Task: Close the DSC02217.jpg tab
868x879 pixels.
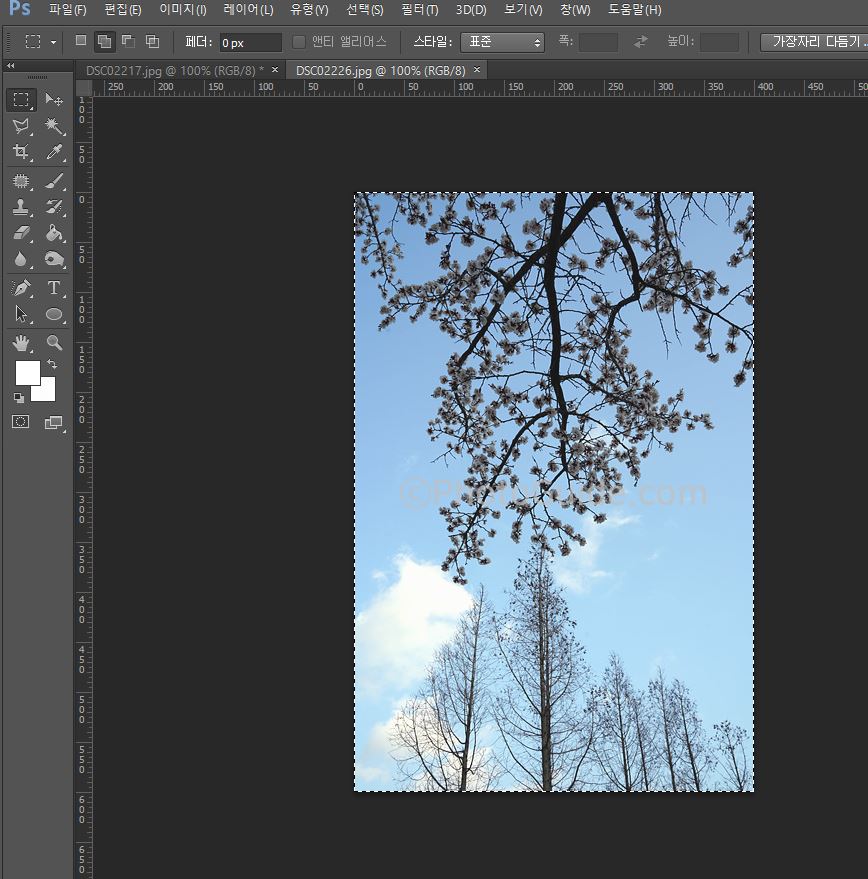Action: click(275, 70)
